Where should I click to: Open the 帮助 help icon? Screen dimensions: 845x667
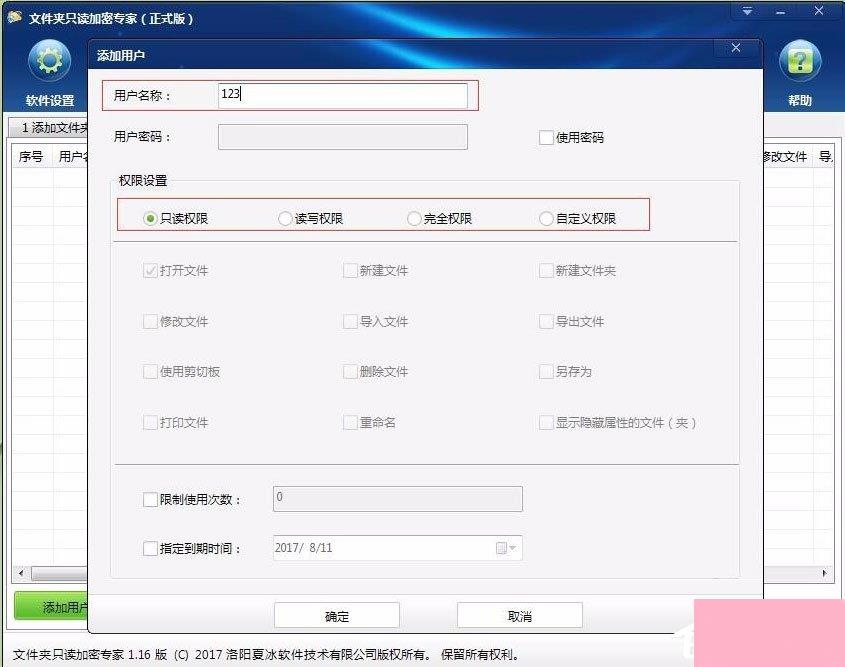[800, 61]
